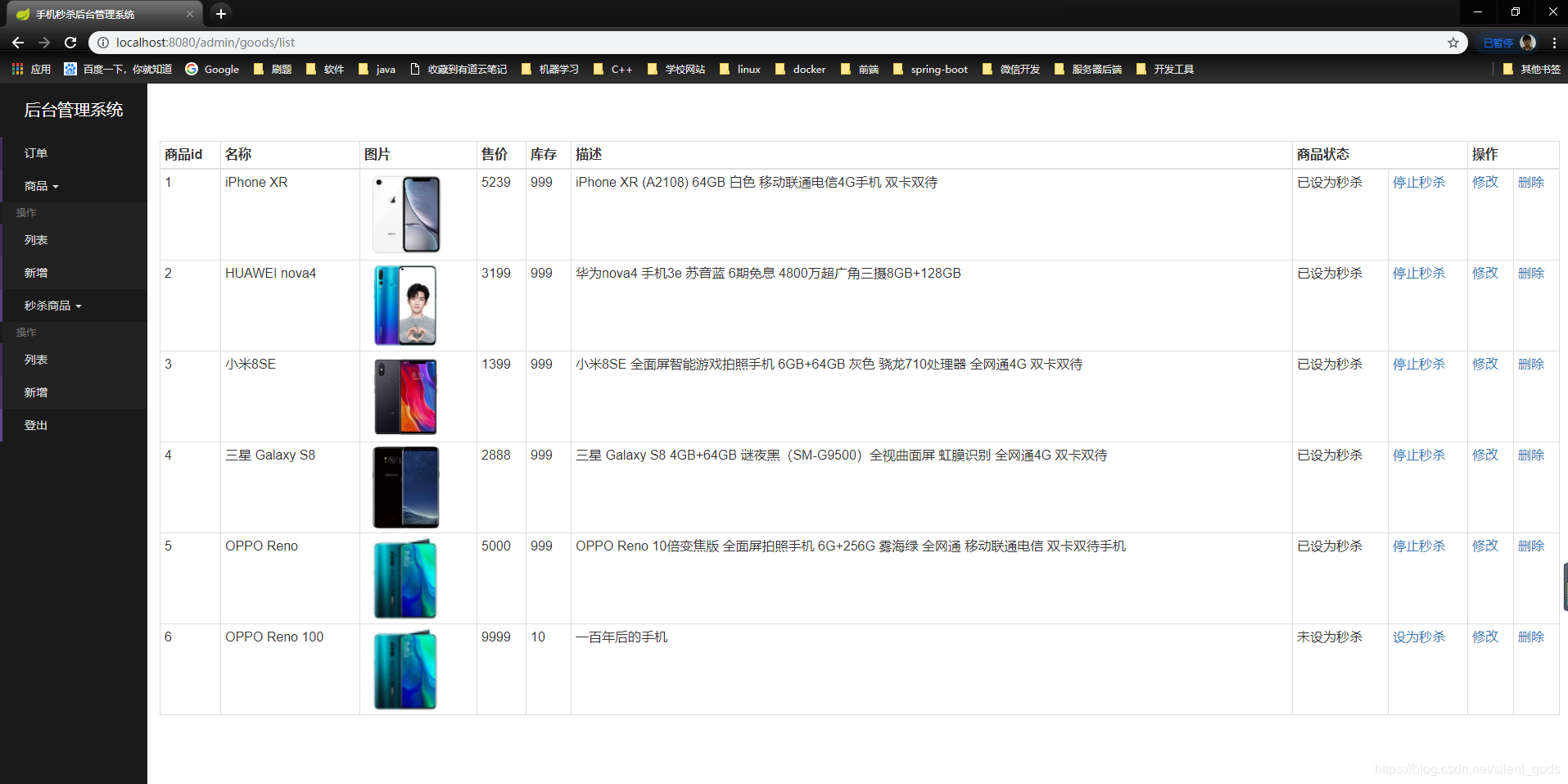Delete the 三星 Galaxy S8 product
Viewport: 1568px width, 784px height.
(1531, 455)
